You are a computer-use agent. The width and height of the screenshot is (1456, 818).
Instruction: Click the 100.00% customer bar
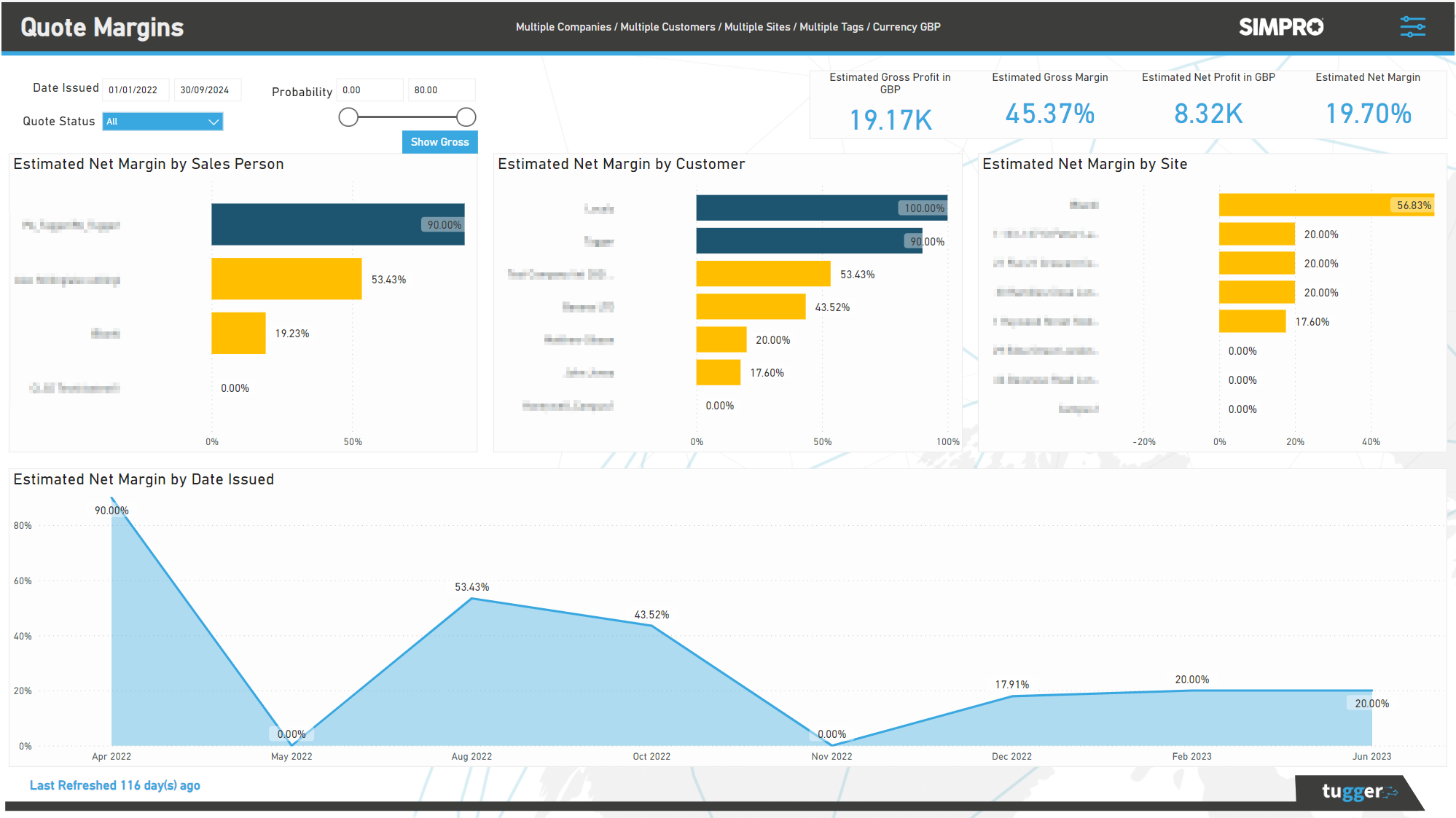(821, 208)
